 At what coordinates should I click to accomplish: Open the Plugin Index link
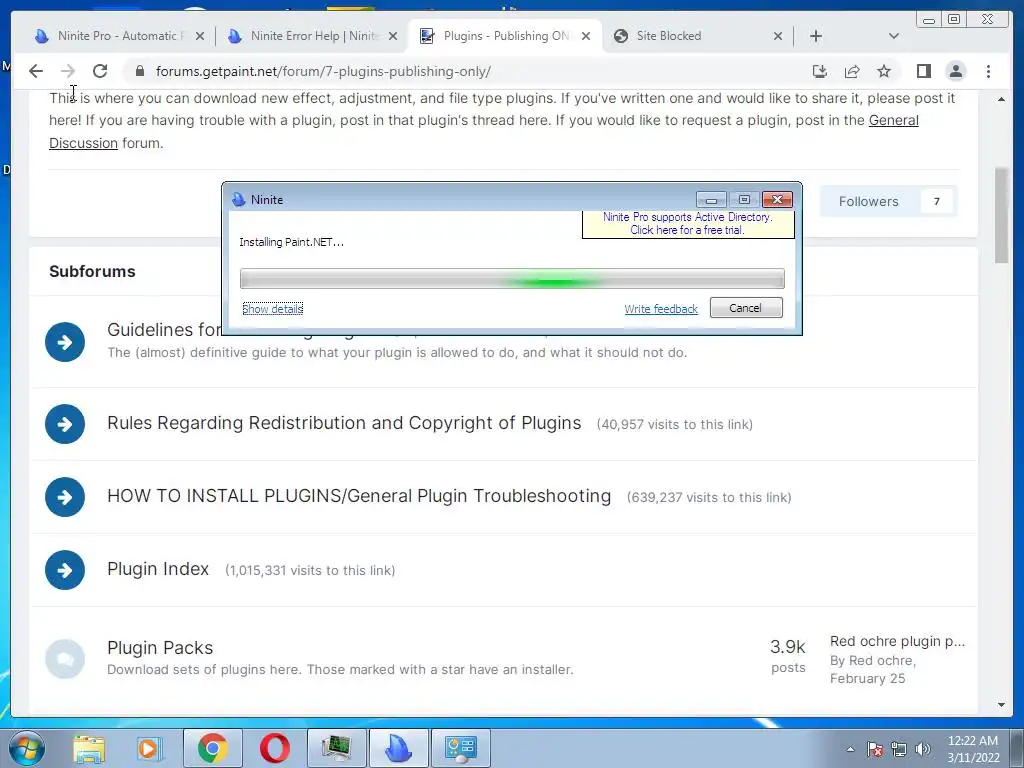click(157, 569)
